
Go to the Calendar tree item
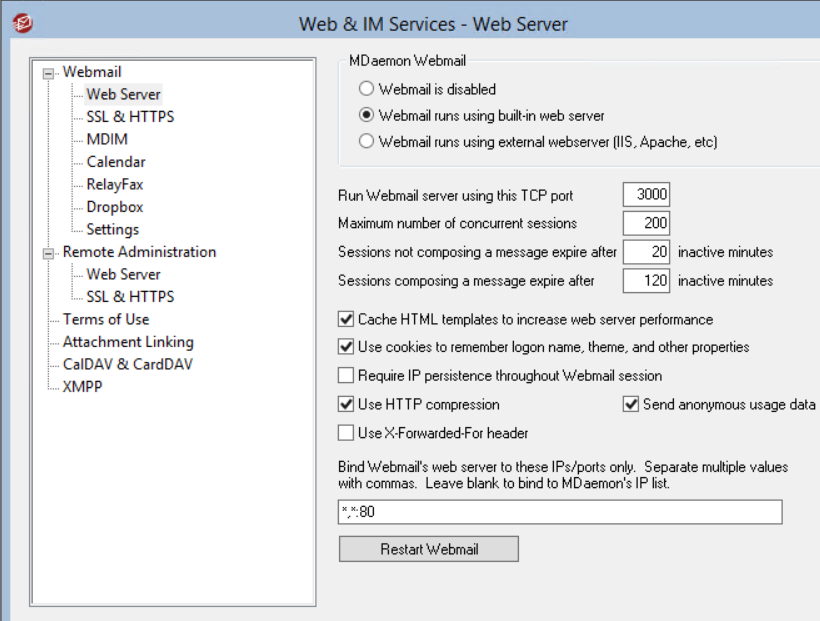coord(116,162)
